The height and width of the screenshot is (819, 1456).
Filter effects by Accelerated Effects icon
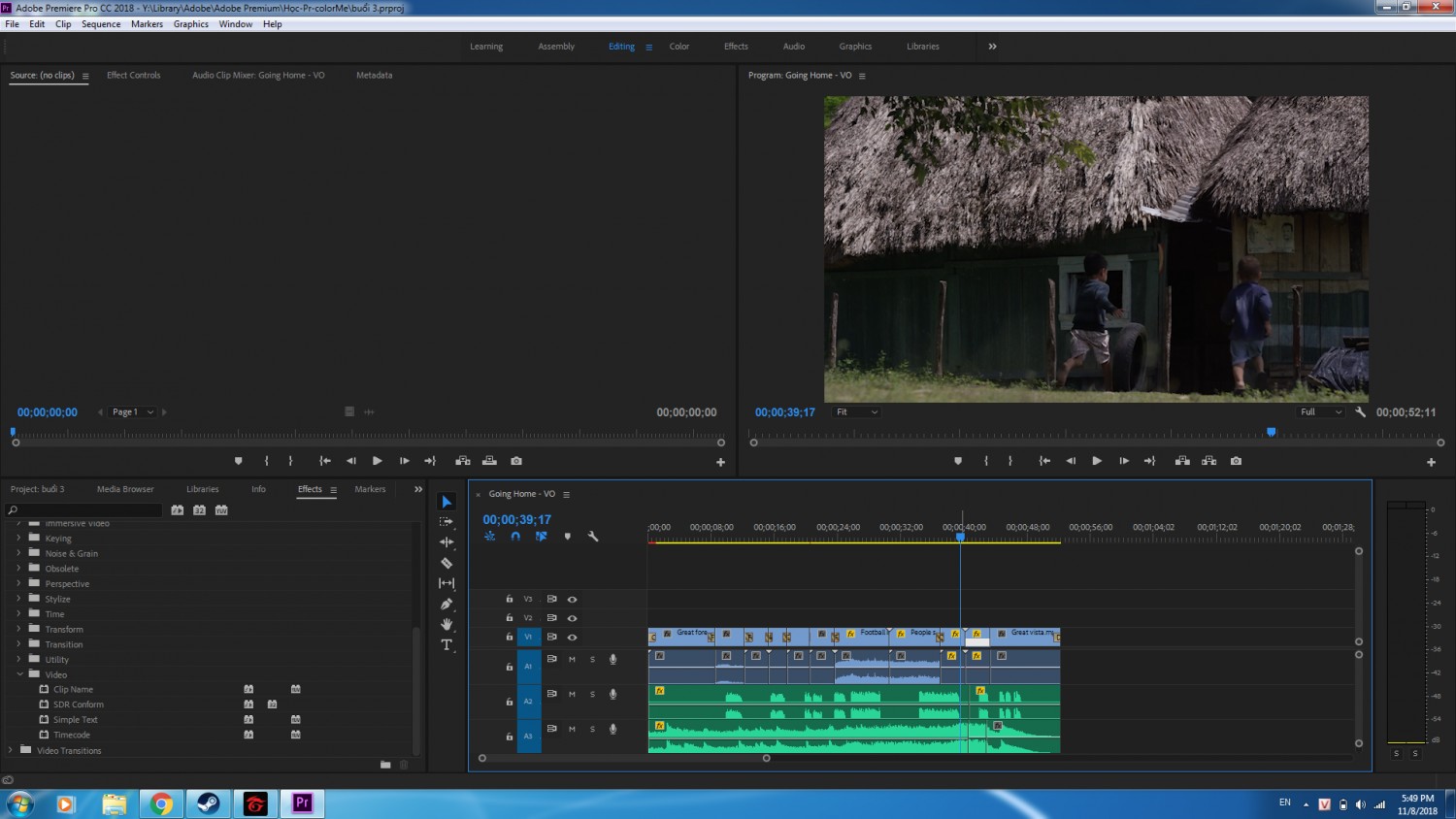[x=178, y=510]
